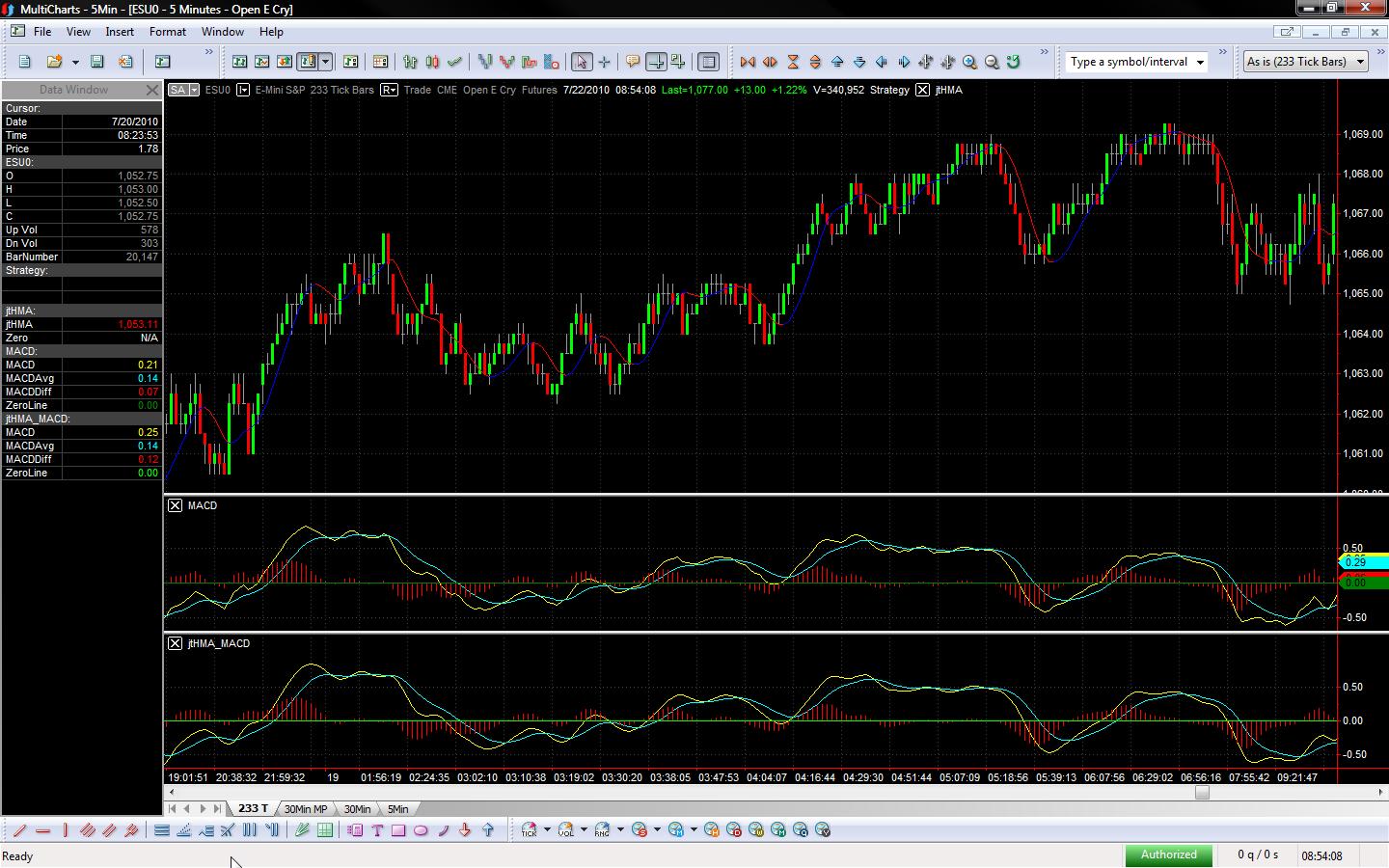Click the Data Window toolbar icon
Screen dimensions: 1389x868
(162, 62)
